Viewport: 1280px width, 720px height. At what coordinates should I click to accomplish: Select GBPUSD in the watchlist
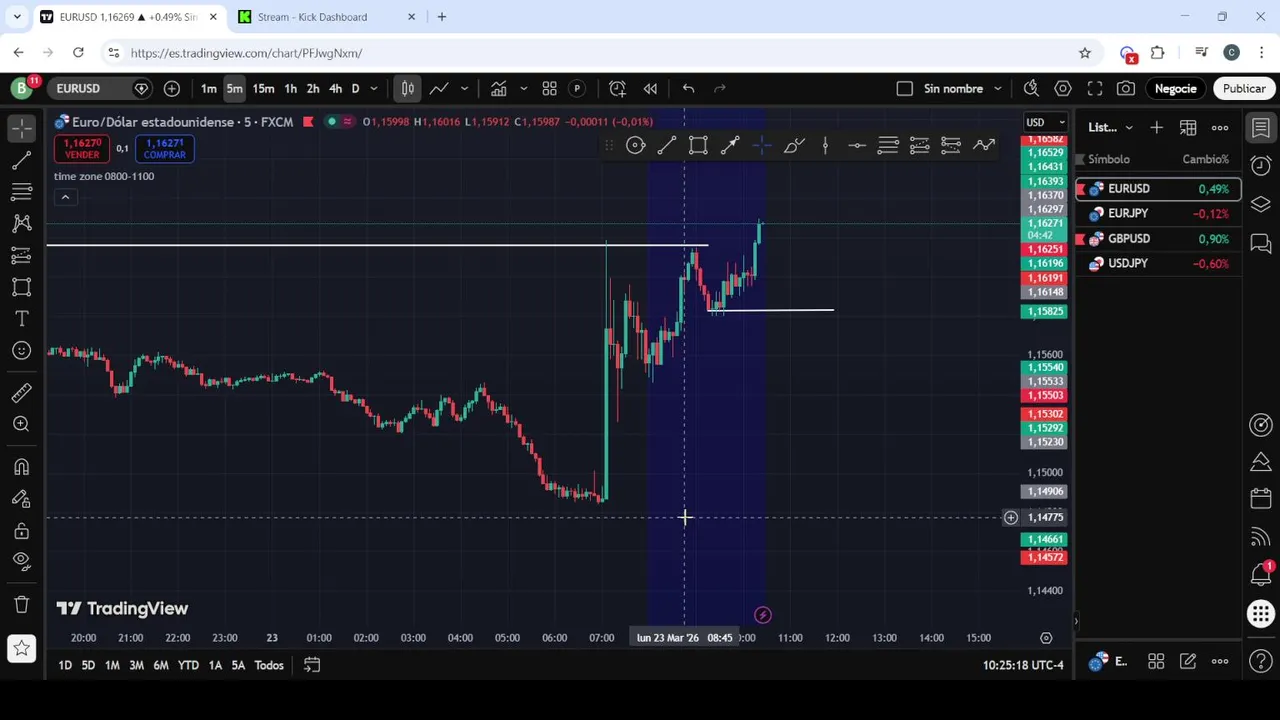1158,238
